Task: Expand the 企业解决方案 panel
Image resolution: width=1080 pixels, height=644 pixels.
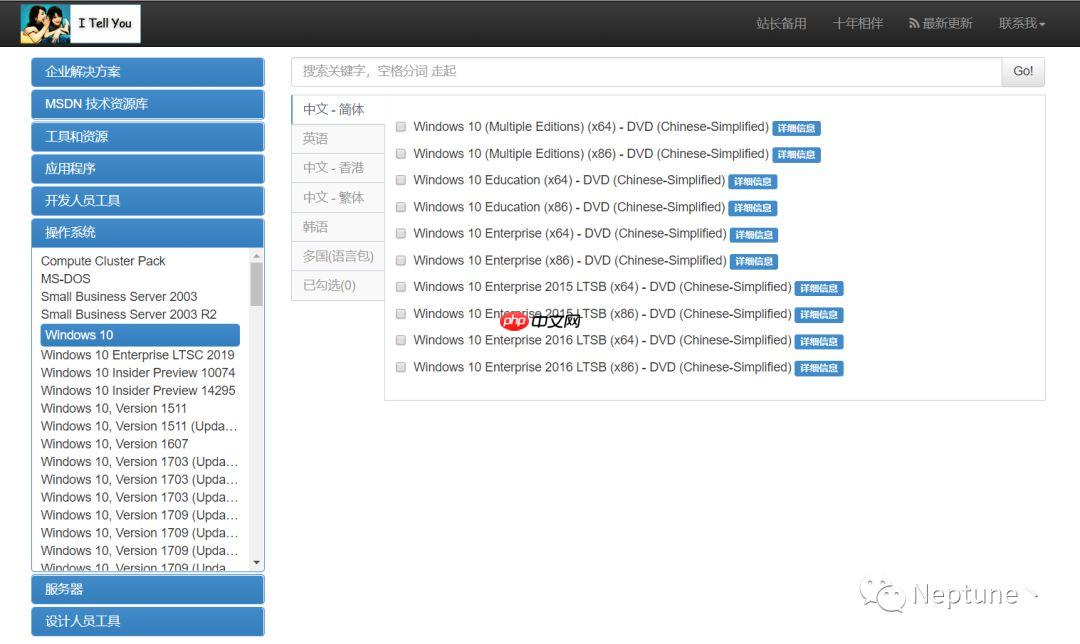Action: [x=147, y=72]
